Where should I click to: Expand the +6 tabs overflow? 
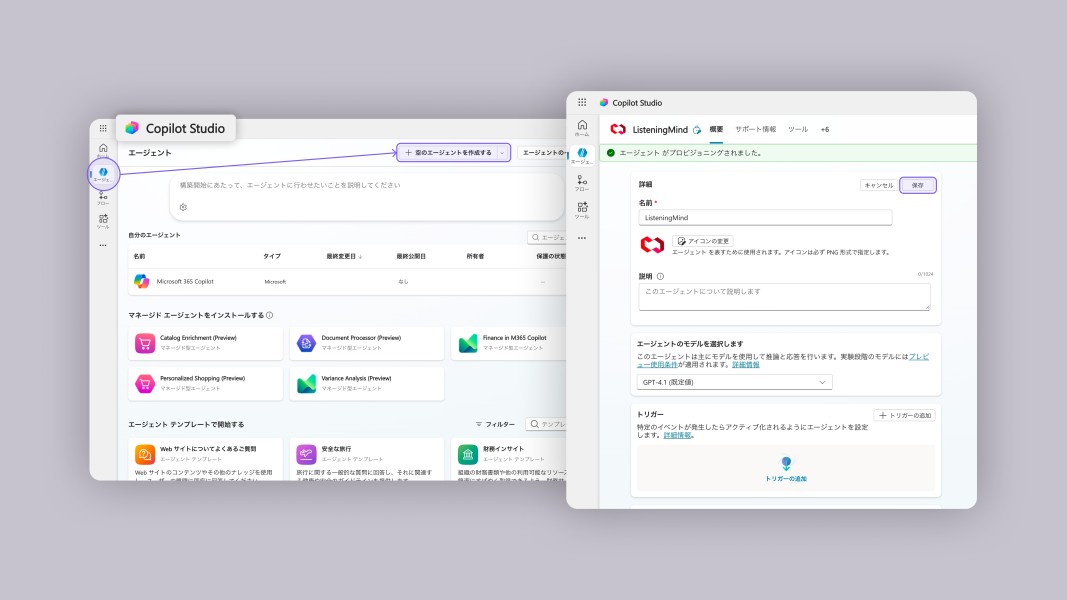[824, 129]
